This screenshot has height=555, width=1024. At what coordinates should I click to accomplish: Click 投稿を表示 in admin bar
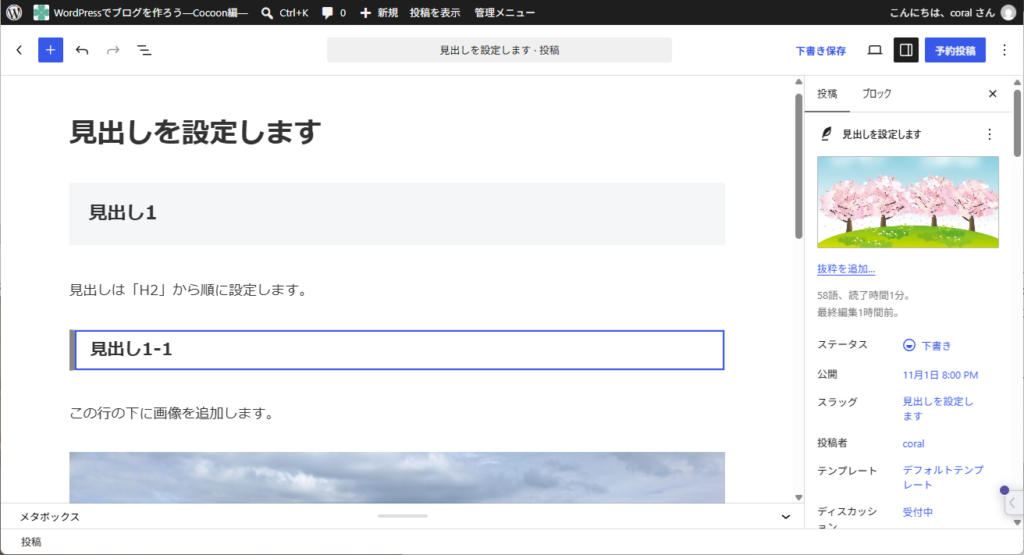tap(435, 12)
